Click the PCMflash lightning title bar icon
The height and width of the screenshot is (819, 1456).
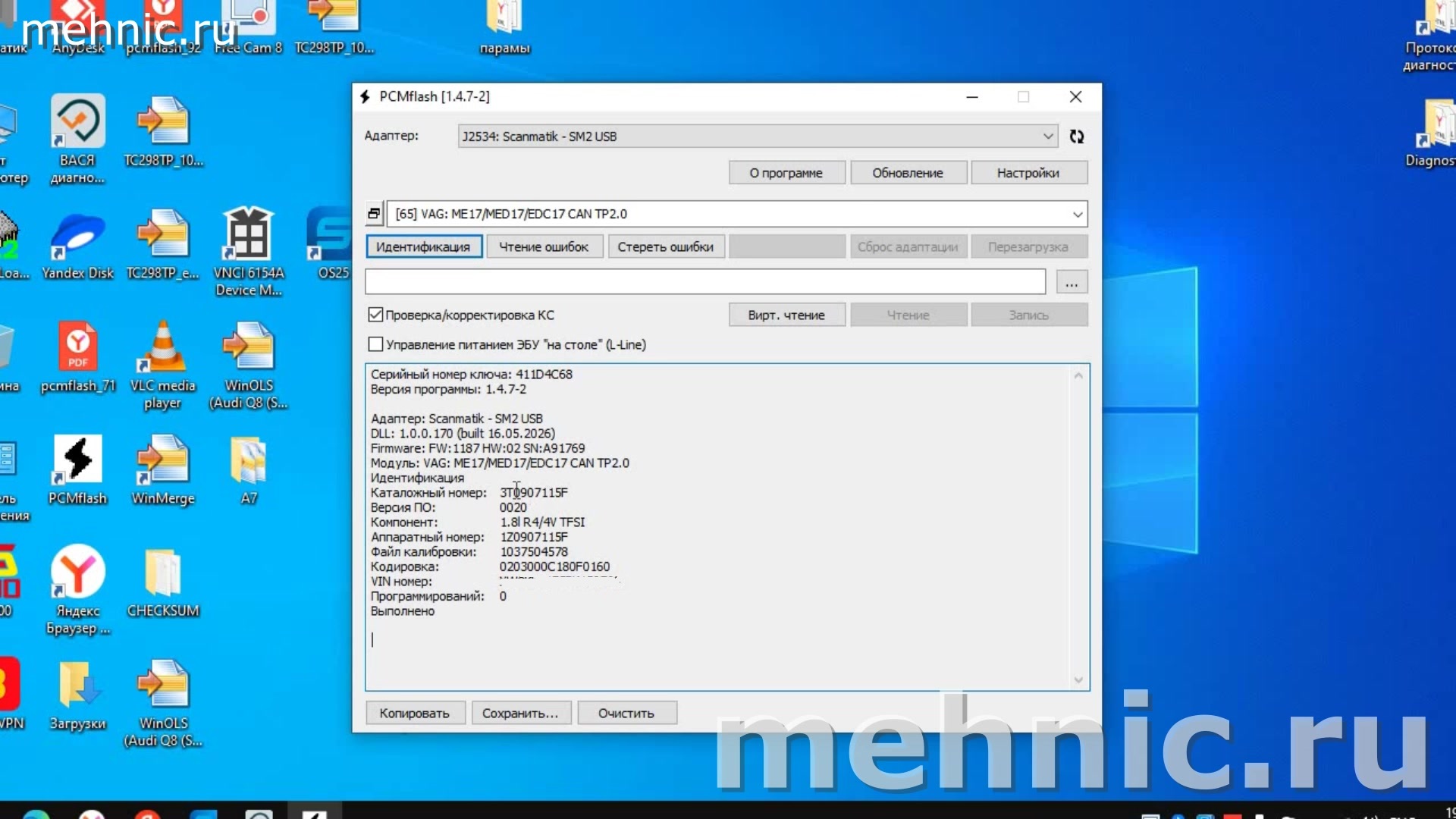(x=365, y=96)
